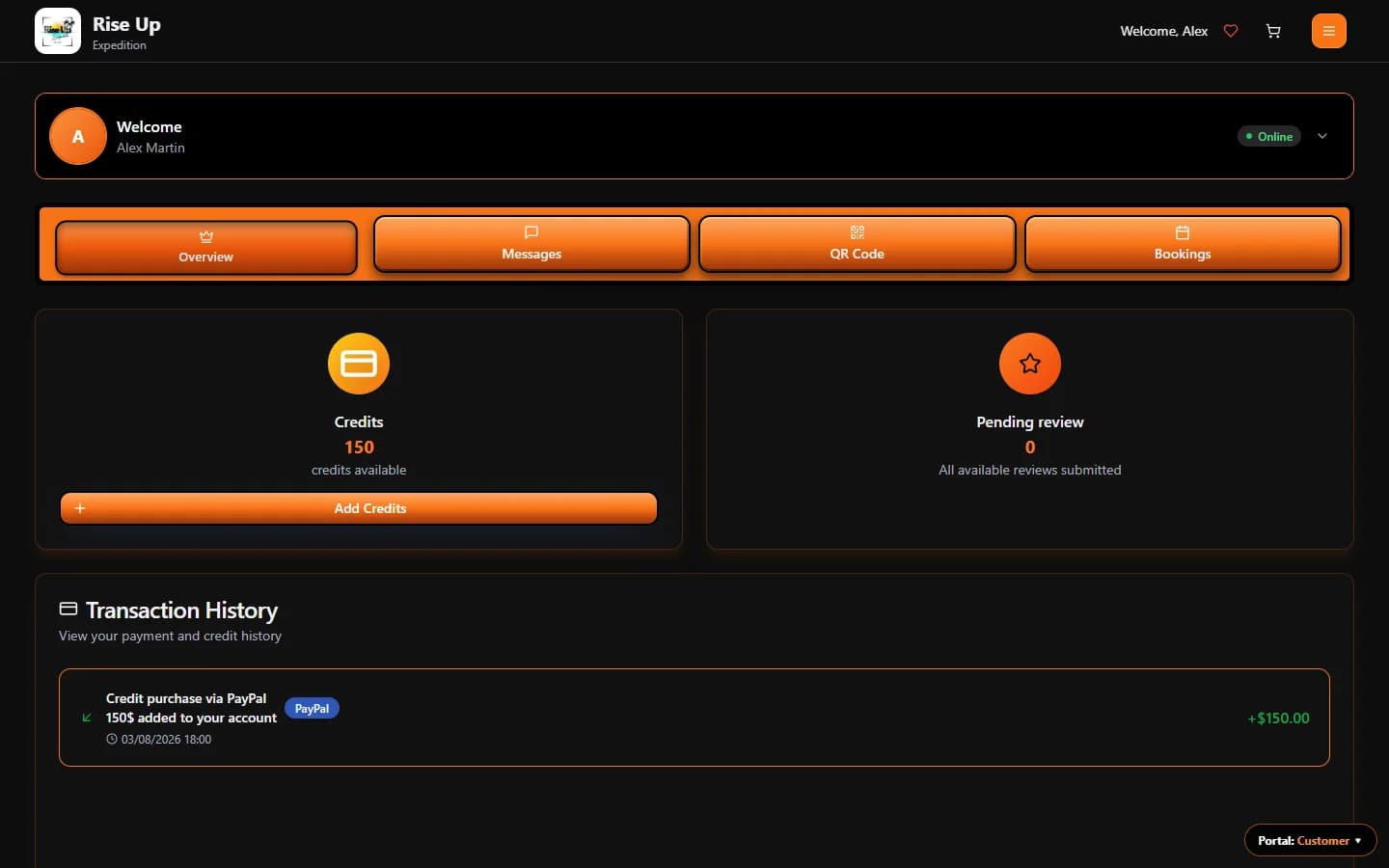Image resolution: width=1389 pixels, height=868 pixels.
Task: Switch to the QR Code tab
Action: [858, 244]
